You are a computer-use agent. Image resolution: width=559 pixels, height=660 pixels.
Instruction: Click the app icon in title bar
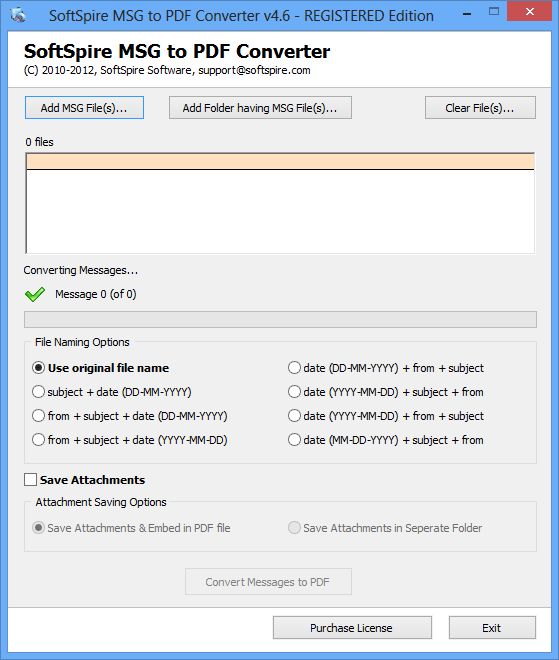tap(18, 16)
